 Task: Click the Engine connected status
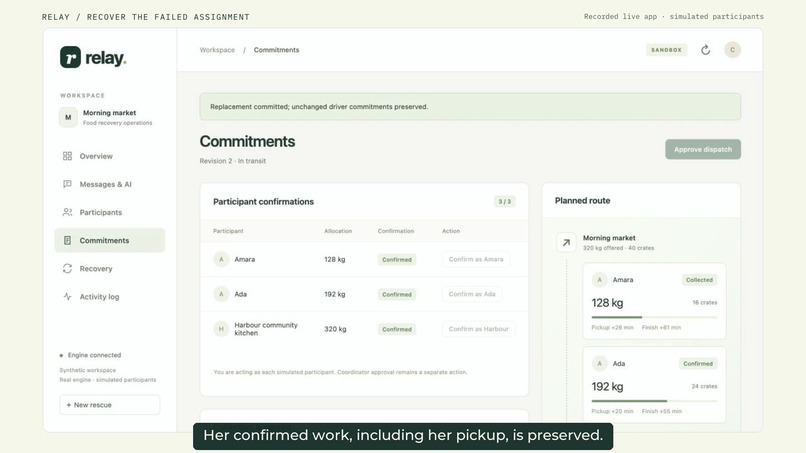[x=90, y=355]
